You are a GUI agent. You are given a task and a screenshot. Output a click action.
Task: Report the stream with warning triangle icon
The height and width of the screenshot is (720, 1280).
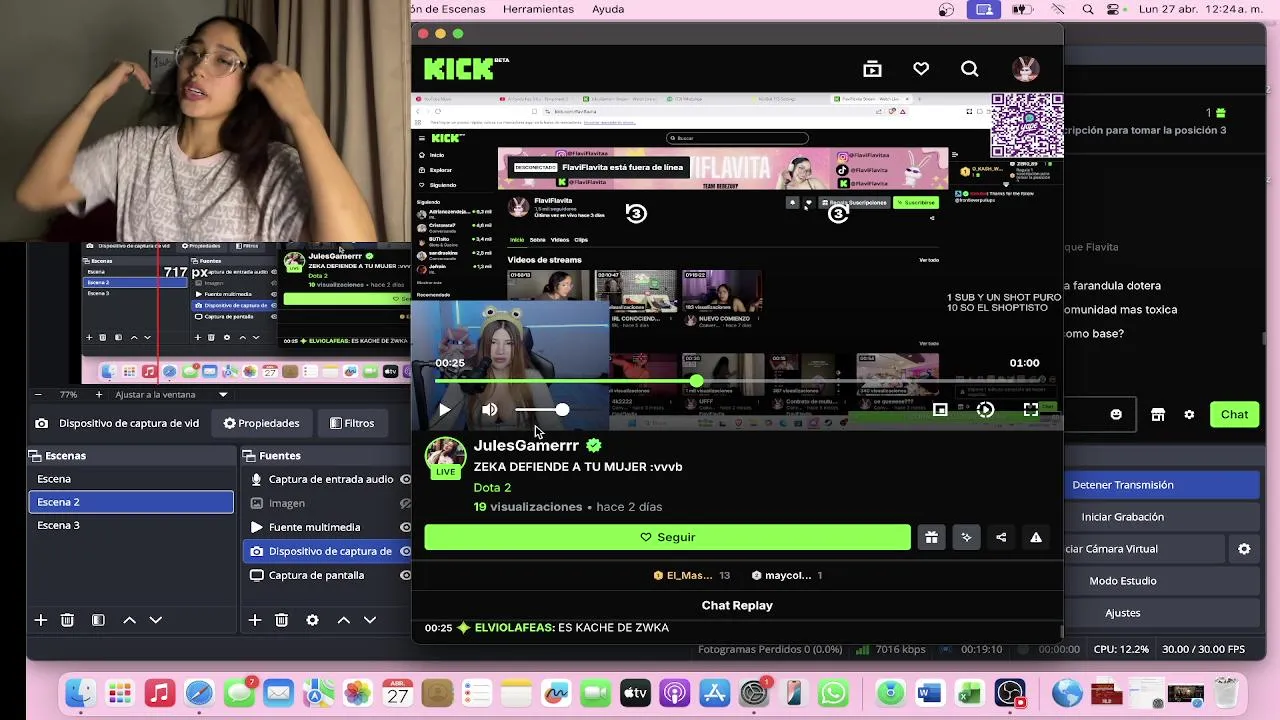pyautogui.click(x=1036, y=537)
